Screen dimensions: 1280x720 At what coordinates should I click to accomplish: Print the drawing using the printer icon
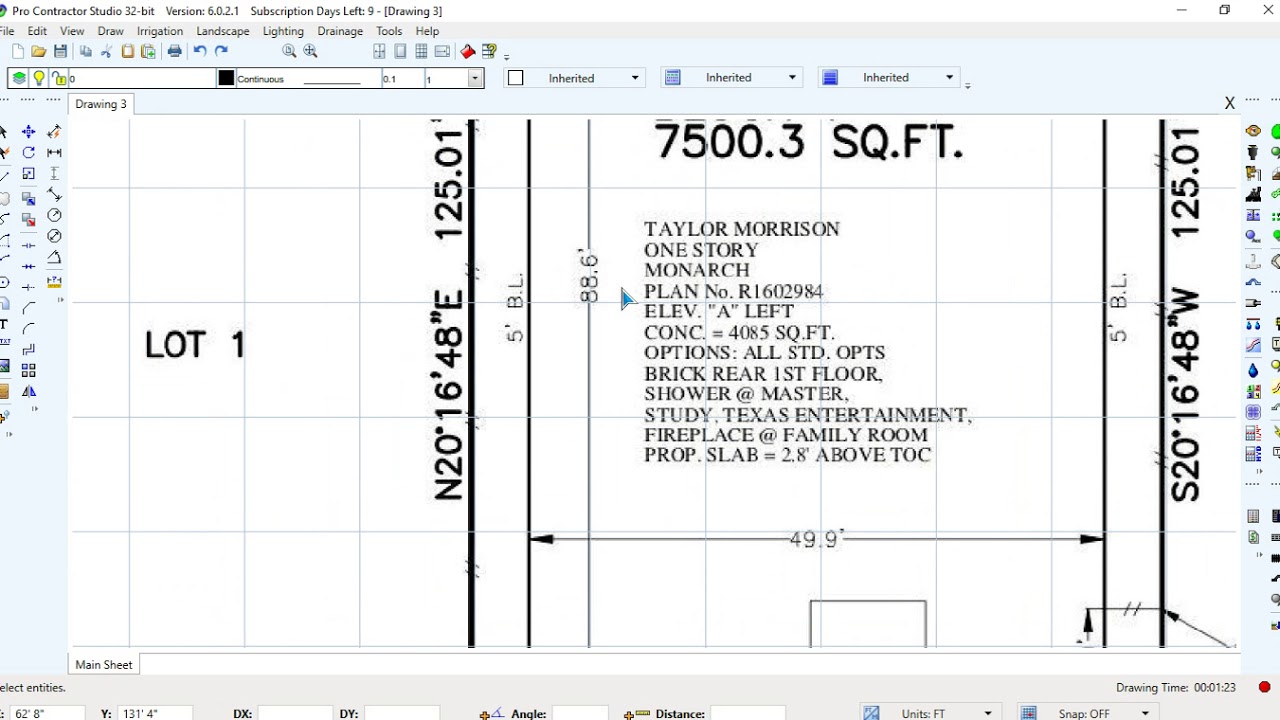(175, 51)
